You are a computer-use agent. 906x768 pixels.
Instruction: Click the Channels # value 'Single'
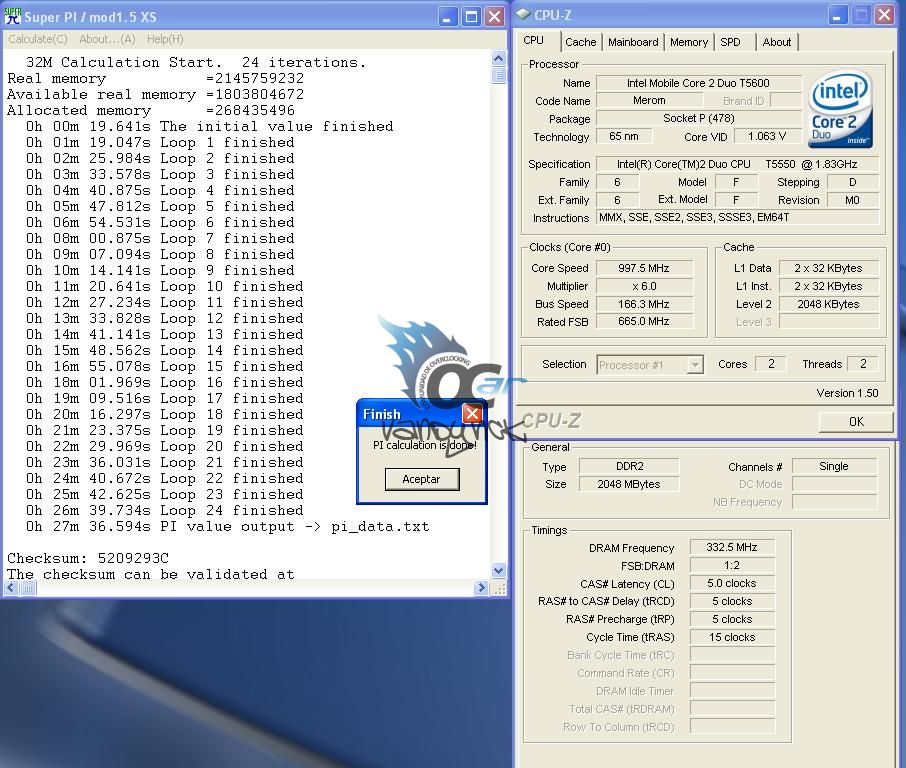(x=834, y=466)
